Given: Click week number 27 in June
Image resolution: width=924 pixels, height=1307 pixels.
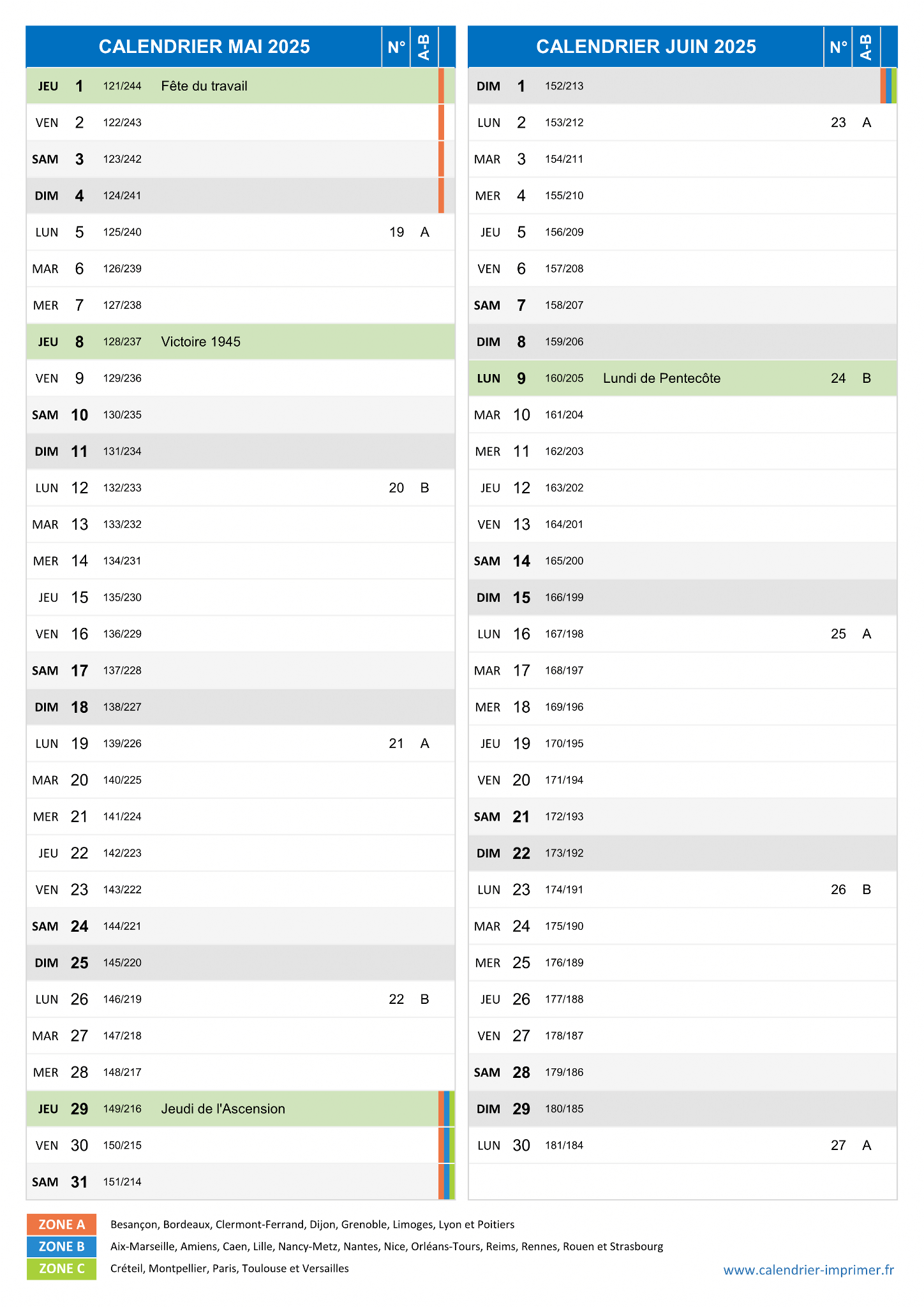Looking at the screenshot, I should pyautogui.click(x=838, y=1146).
